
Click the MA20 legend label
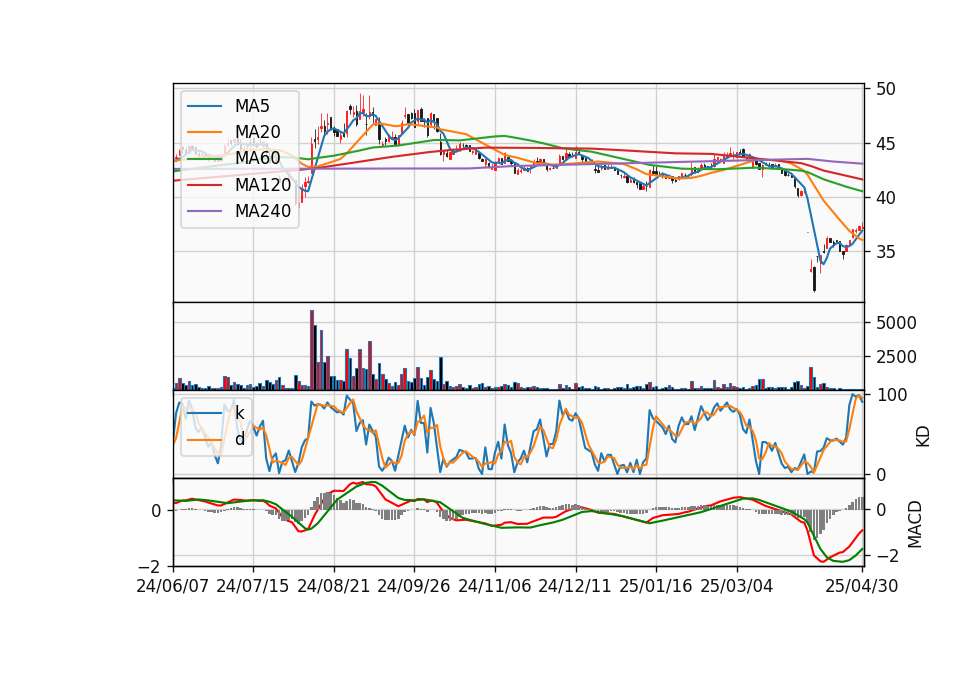257,132
